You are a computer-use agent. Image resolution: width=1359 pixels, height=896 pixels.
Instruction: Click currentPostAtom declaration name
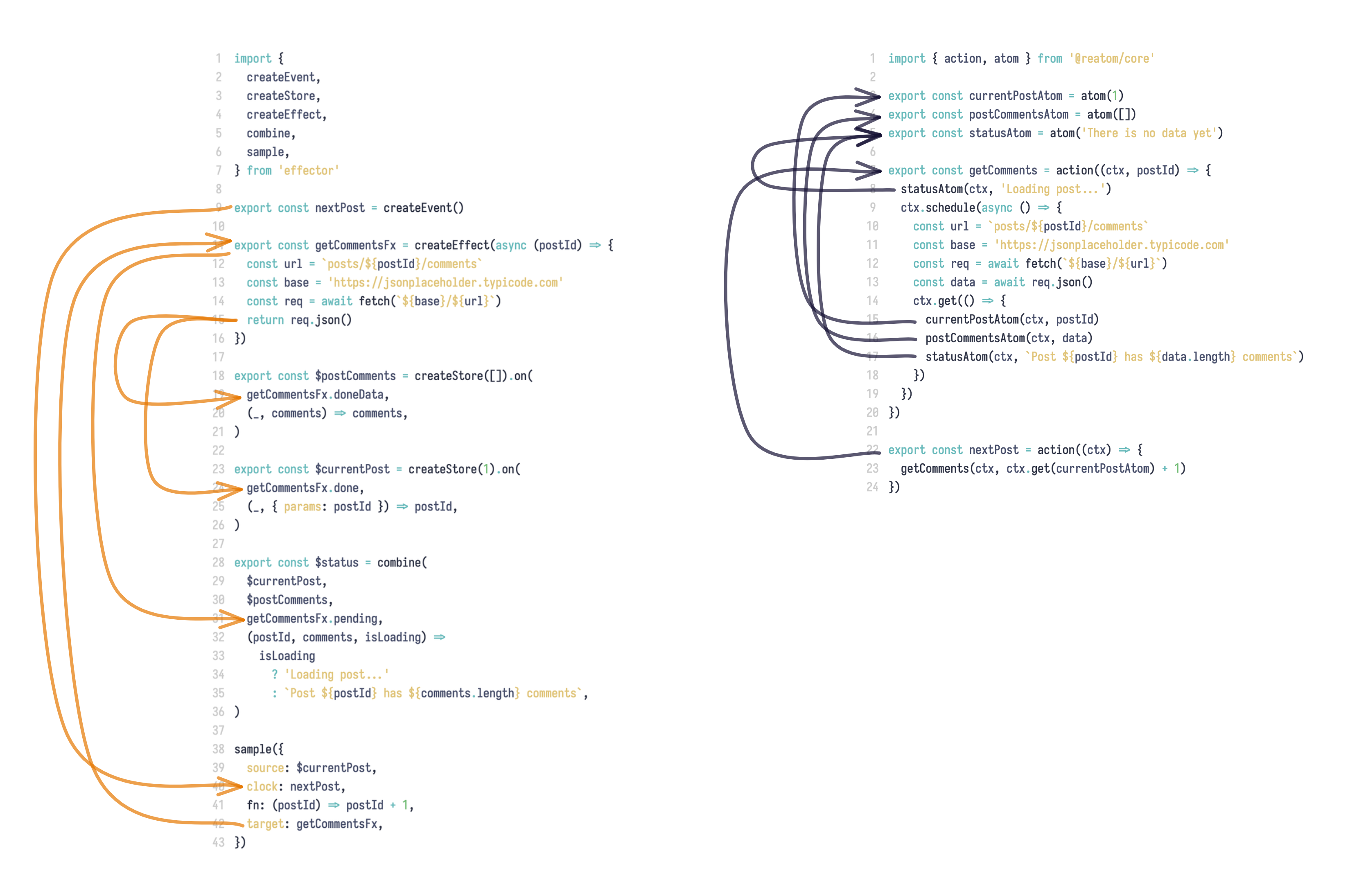tap(1015, 96)
